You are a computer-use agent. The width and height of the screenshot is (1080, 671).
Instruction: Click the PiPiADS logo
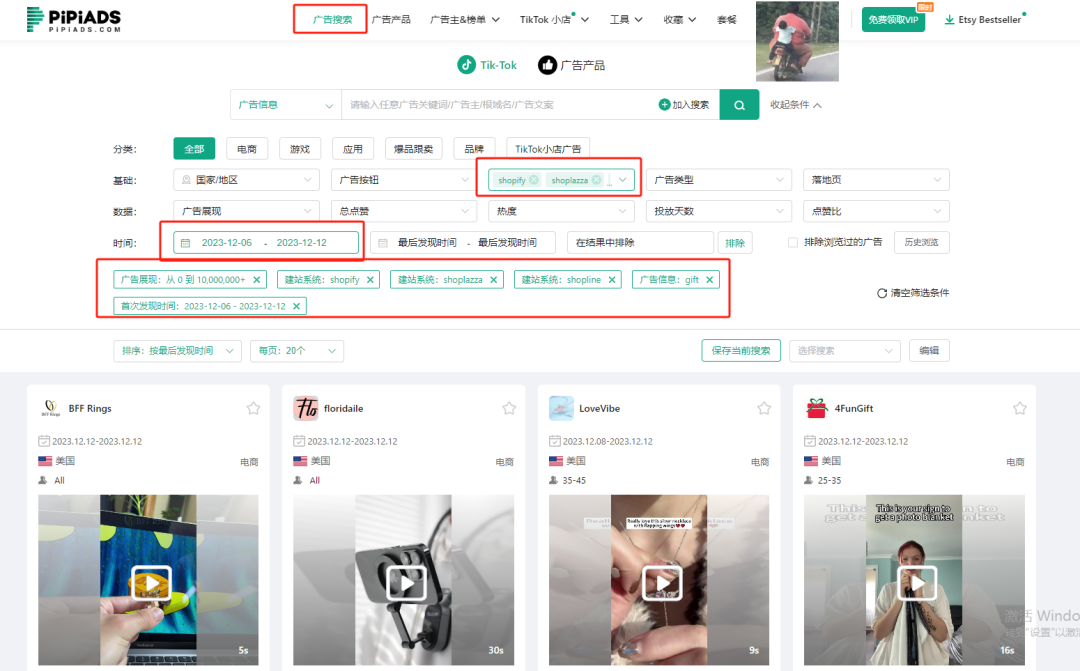pyautogui.click(x=74, y=19)
